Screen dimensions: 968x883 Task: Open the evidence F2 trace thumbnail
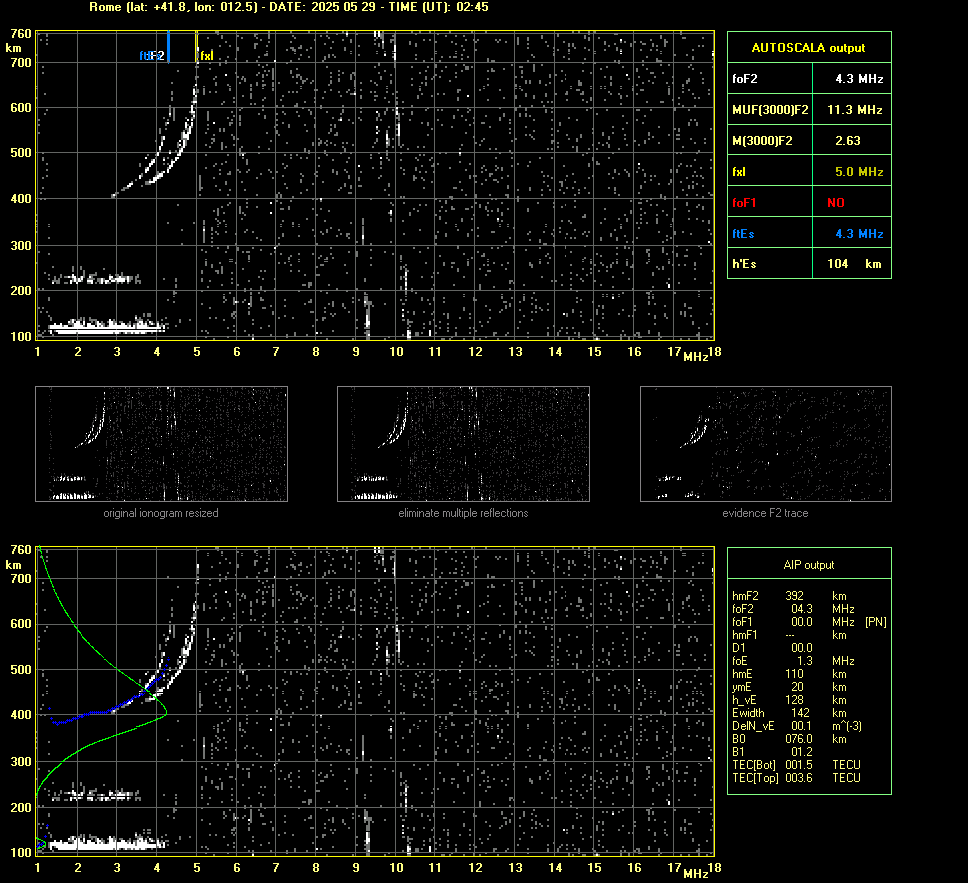pyautogui.click(x=766, y=444)
